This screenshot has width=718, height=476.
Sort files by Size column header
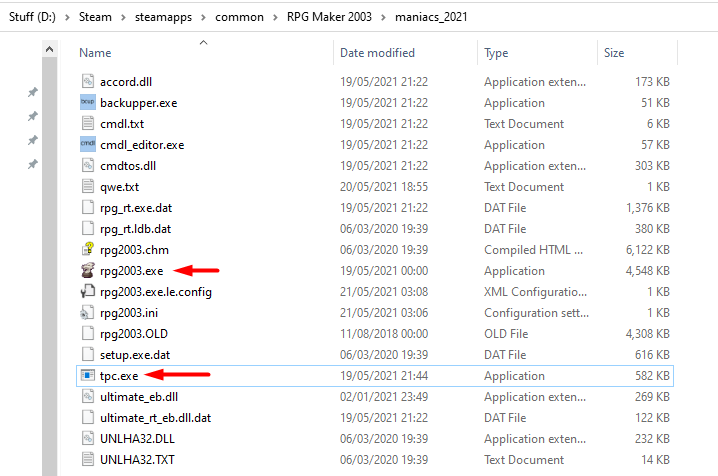click(614, 53)
